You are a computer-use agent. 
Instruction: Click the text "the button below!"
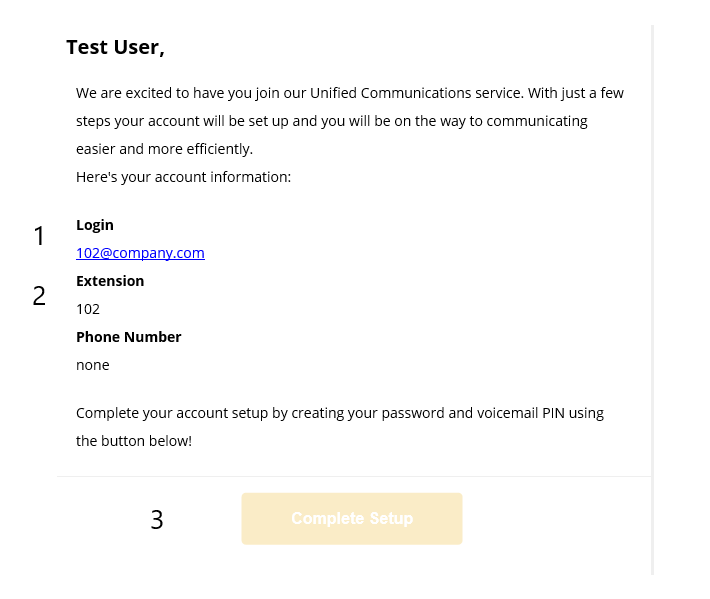point(133,440)
